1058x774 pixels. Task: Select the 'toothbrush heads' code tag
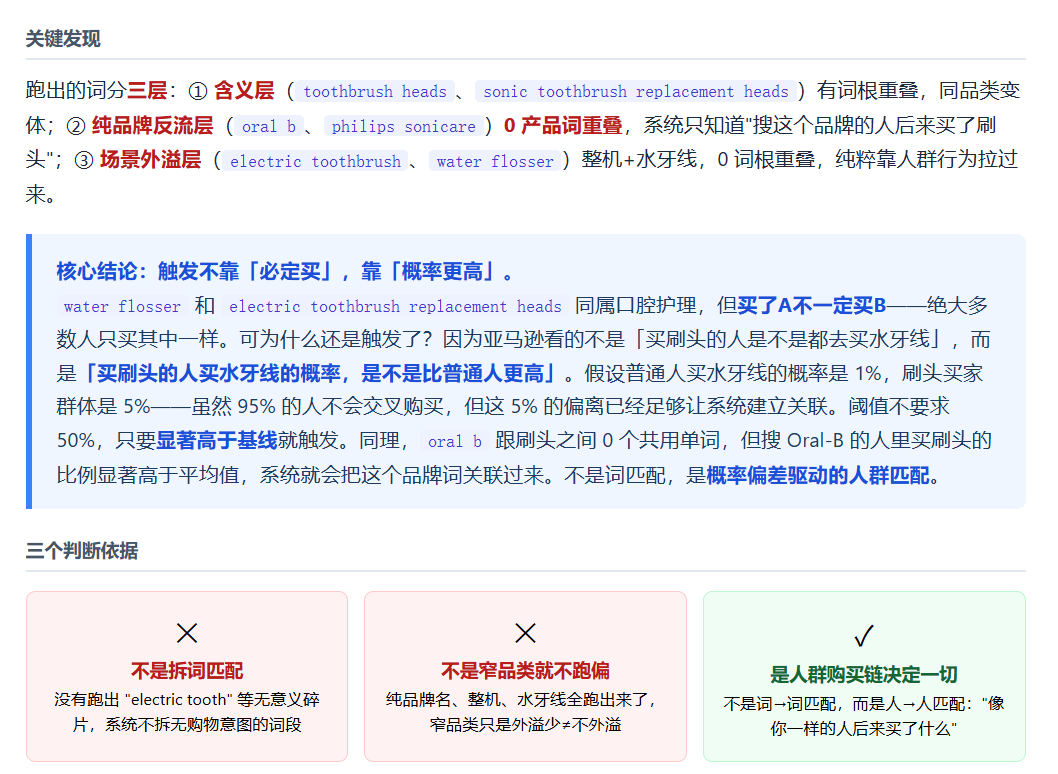pyautogui.click(x=374, y=91)
